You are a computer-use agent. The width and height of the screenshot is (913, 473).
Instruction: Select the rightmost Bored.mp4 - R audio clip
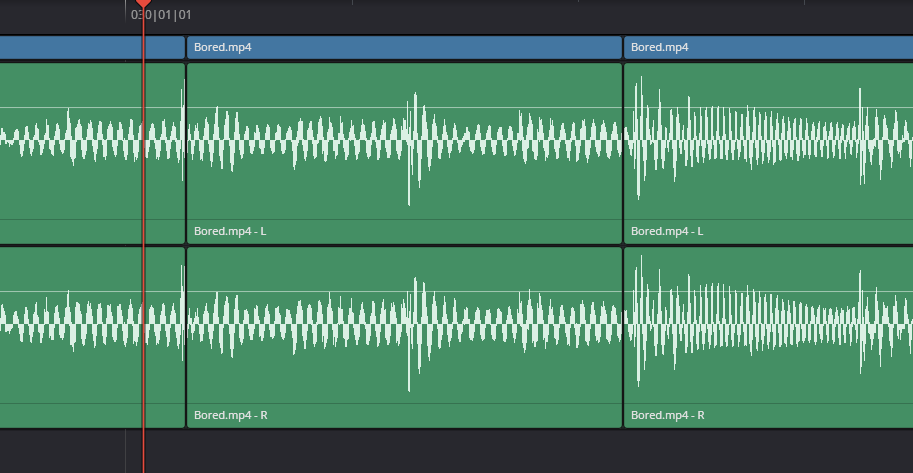769,337
